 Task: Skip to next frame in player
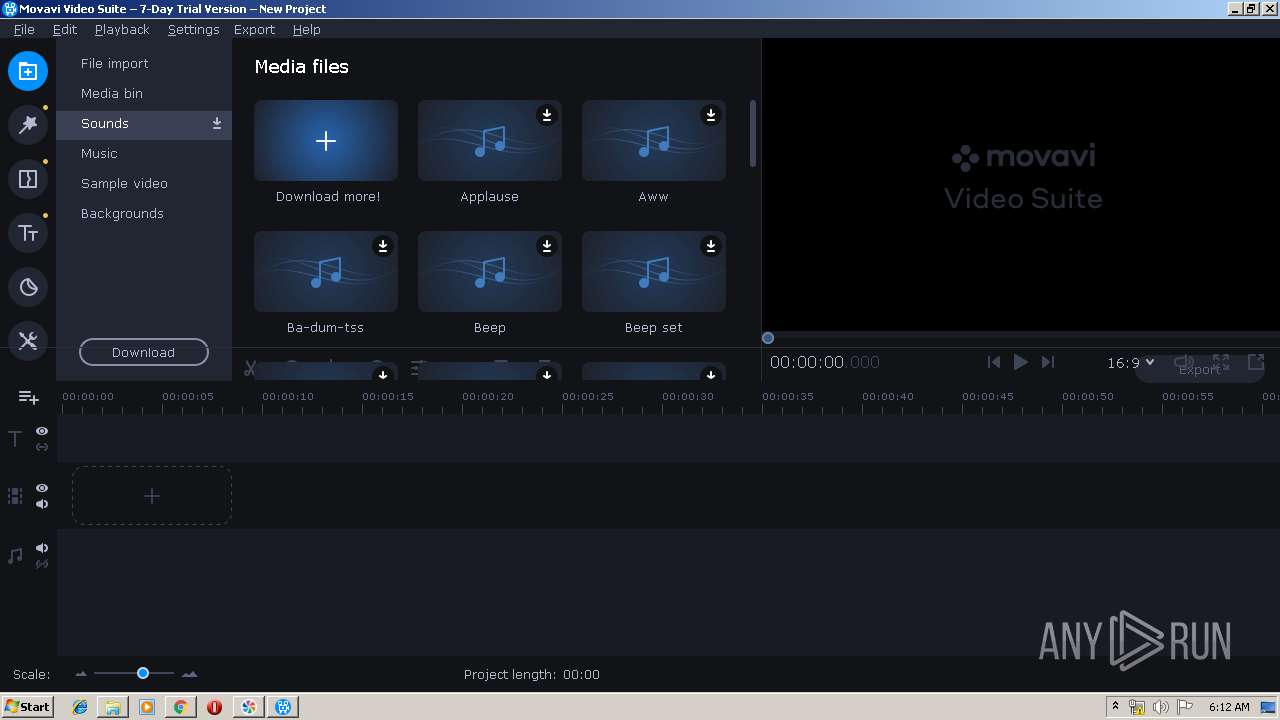tap(1048, 362)
